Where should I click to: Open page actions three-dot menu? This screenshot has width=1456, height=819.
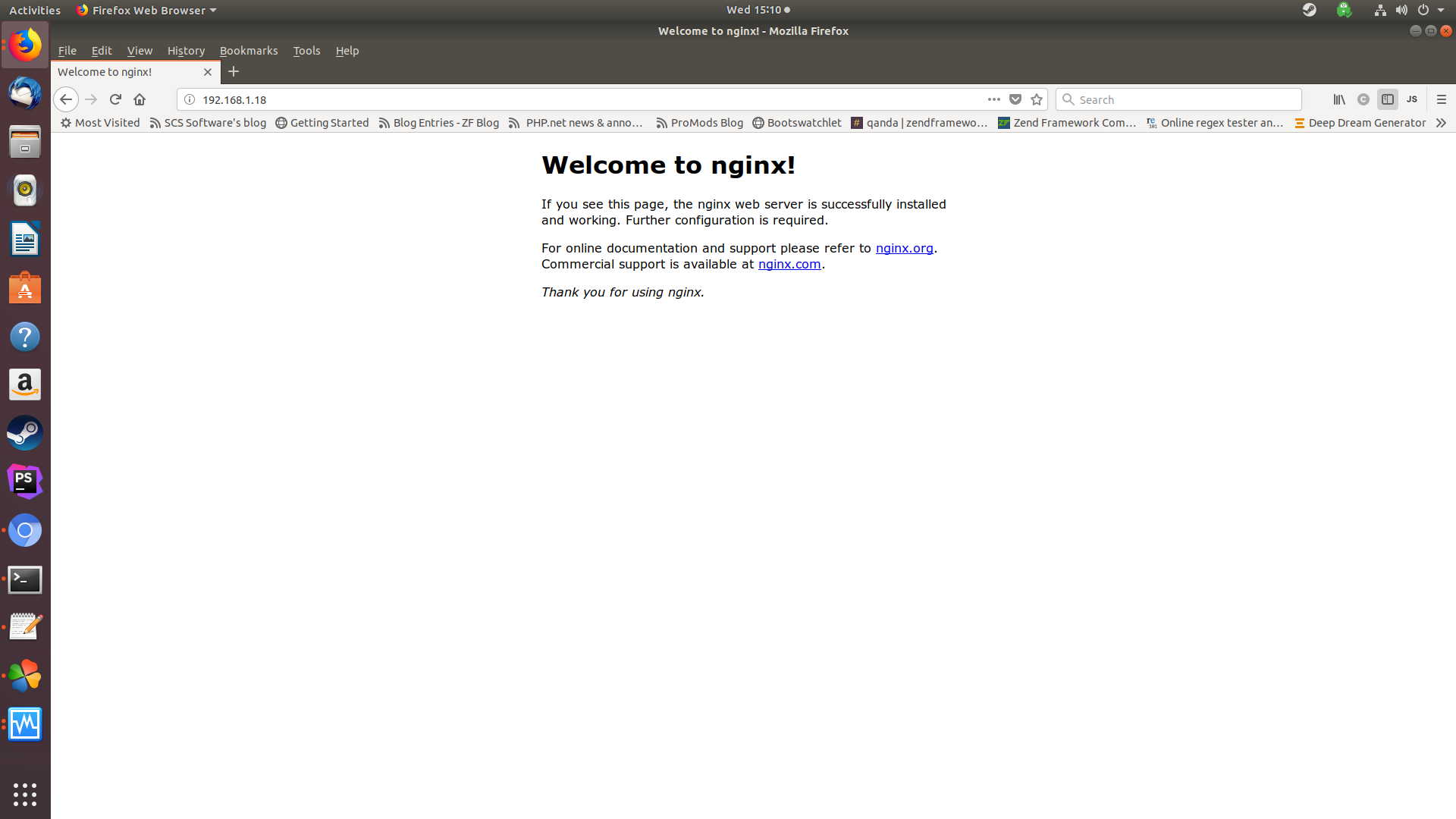click(993, 99)
